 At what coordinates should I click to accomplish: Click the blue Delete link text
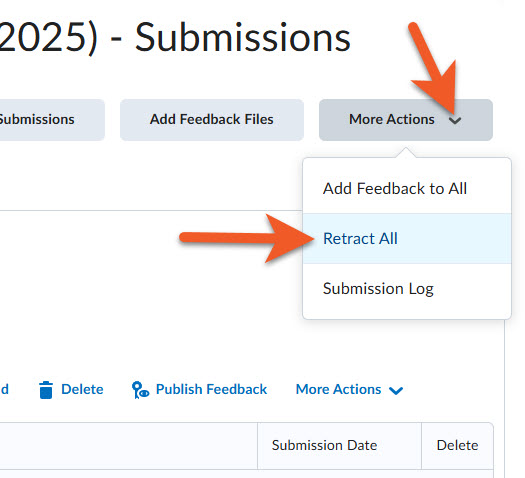click(x=82, y=389)
